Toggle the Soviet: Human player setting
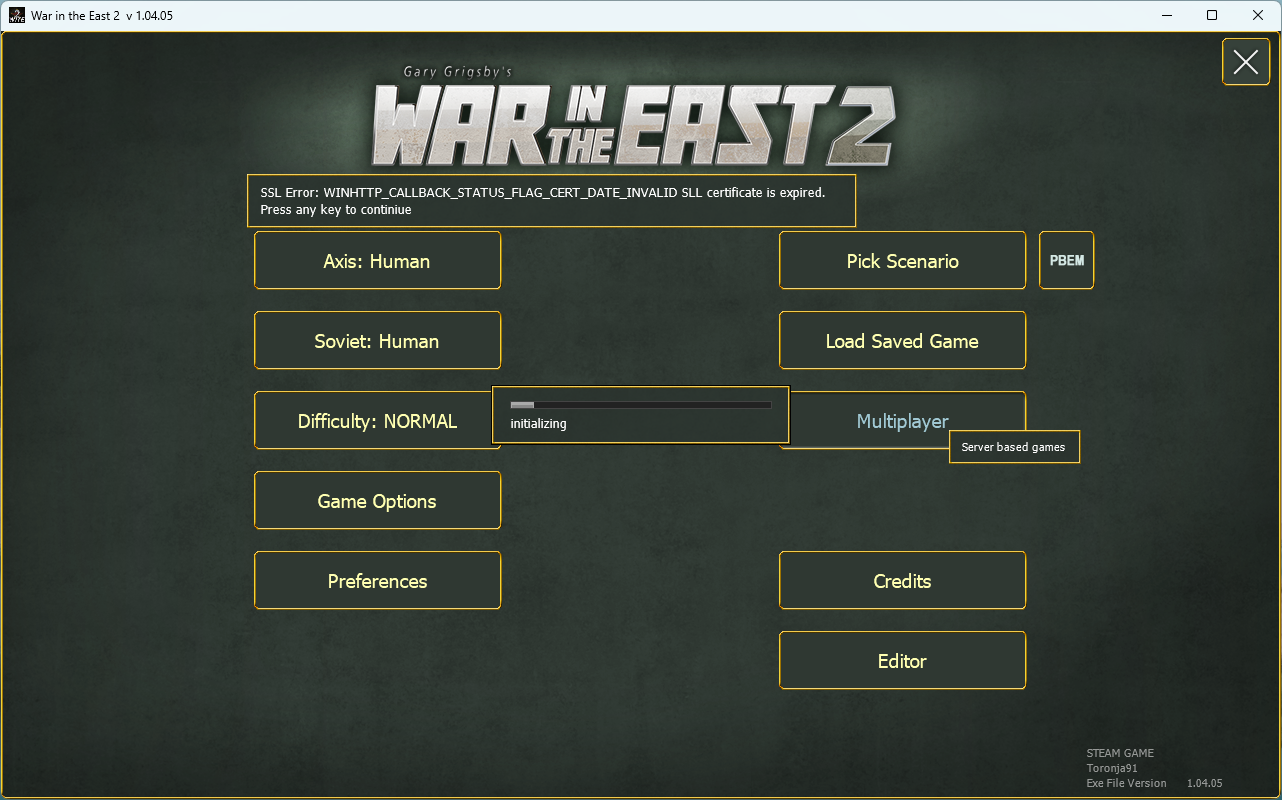This screenshot has width=1282, height=800. 377,341
